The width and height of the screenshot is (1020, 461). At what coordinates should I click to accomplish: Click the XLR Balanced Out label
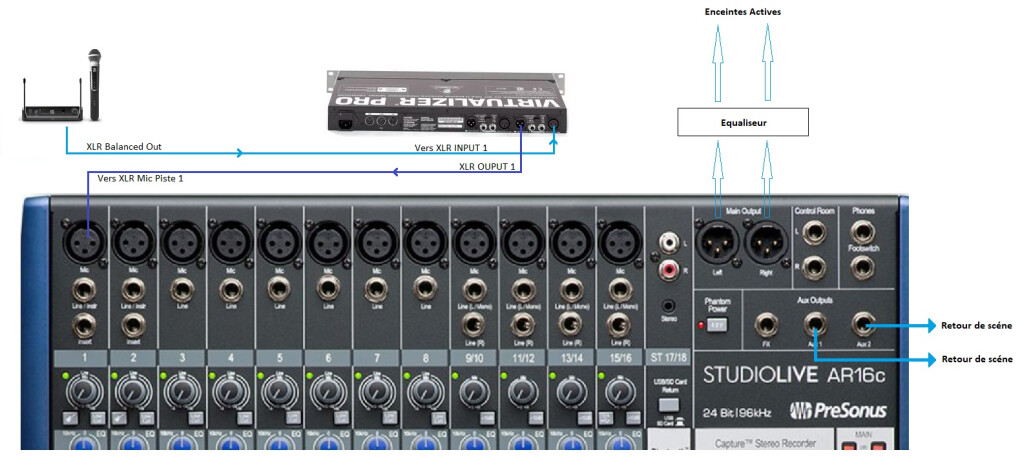click(124, 147)
